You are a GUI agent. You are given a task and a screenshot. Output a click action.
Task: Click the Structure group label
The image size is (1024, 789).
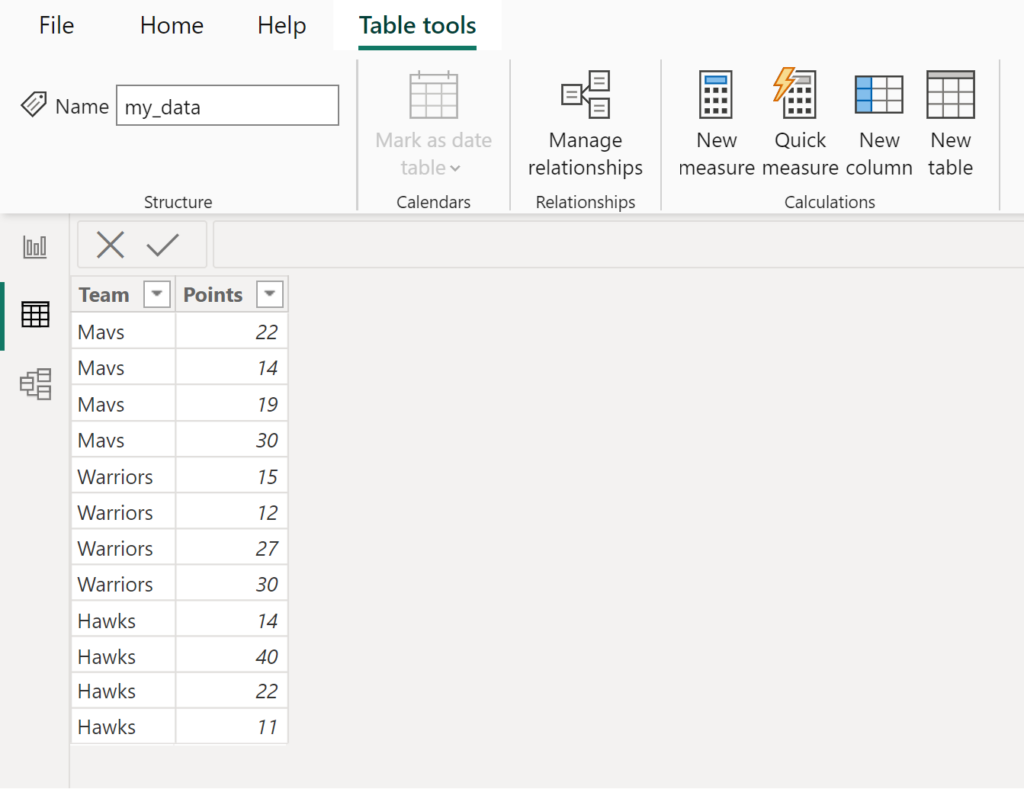(178, 202)
